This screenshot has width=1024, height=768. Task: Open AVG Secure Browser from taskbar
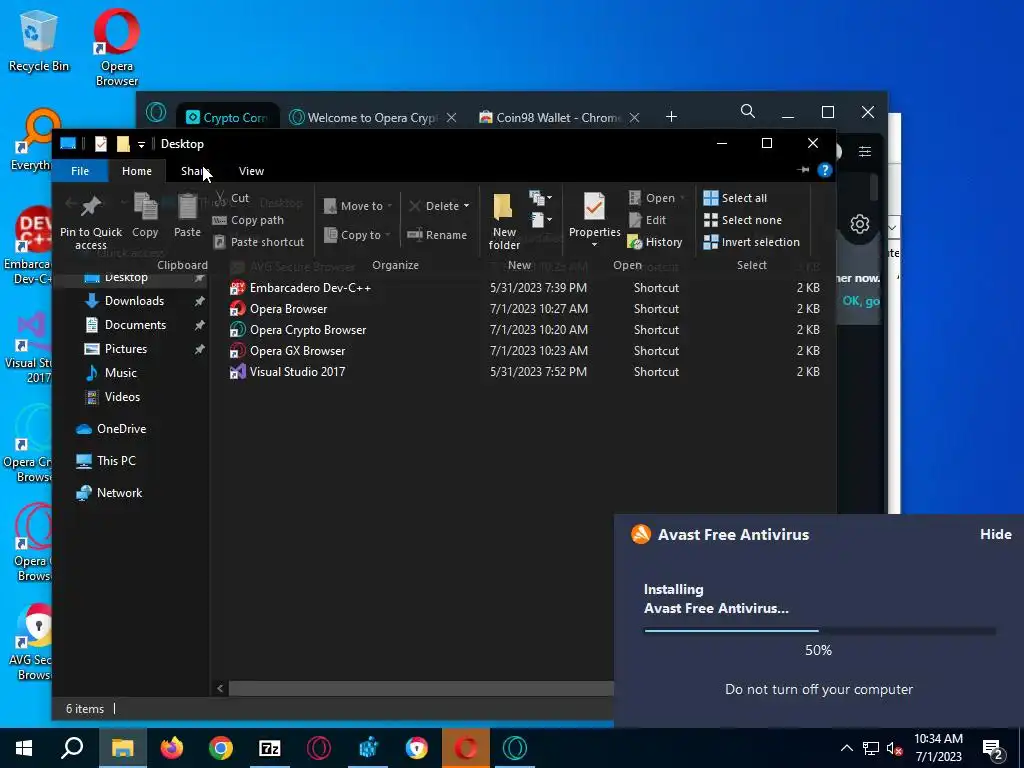[417, 748]
